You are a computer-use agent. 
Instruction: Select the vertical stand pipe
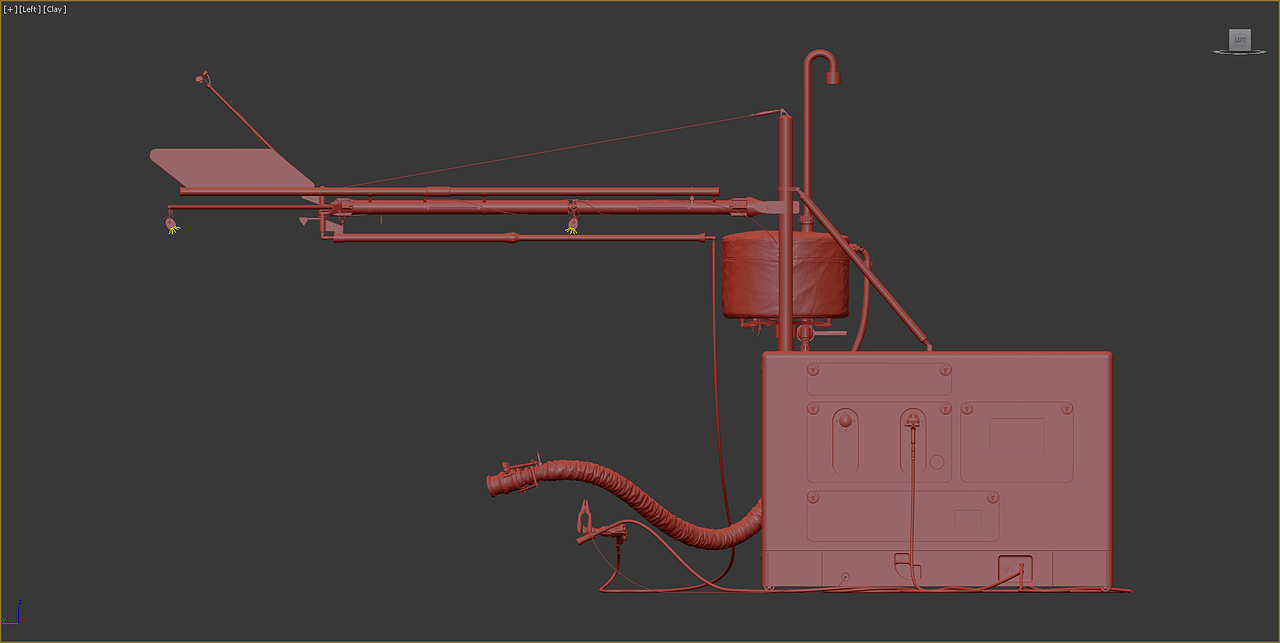pos(787,160)
